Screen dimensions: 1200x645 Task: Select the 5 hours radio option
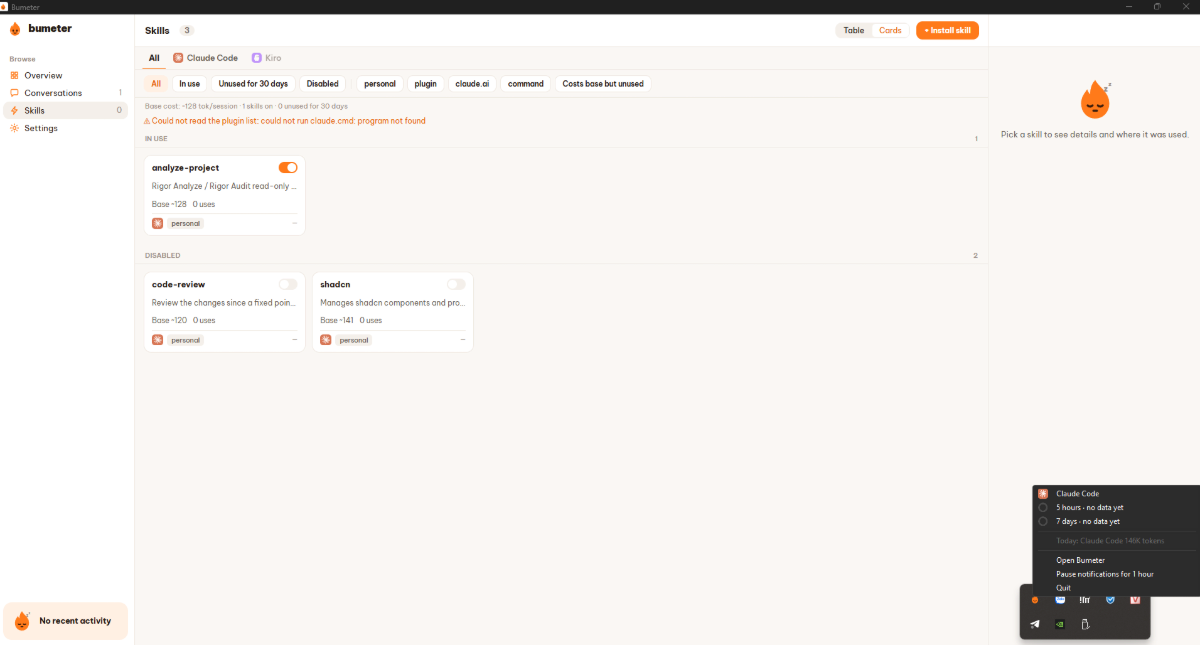pyautogui.click(x=1043, y=507)
